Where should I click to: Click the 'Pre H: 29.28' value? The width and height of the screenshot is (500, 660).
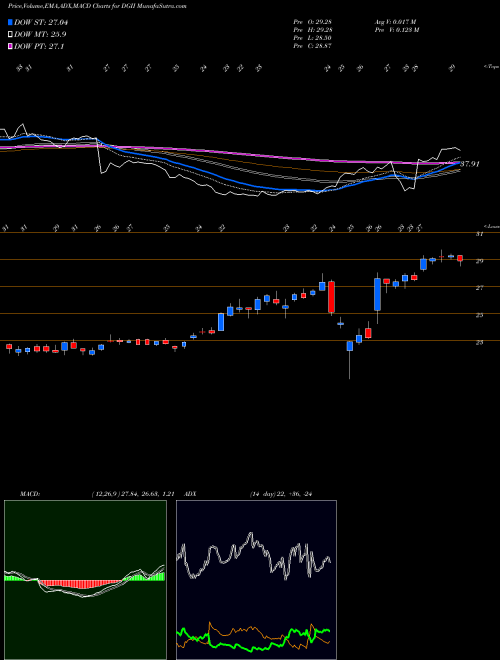pos(312,30)
